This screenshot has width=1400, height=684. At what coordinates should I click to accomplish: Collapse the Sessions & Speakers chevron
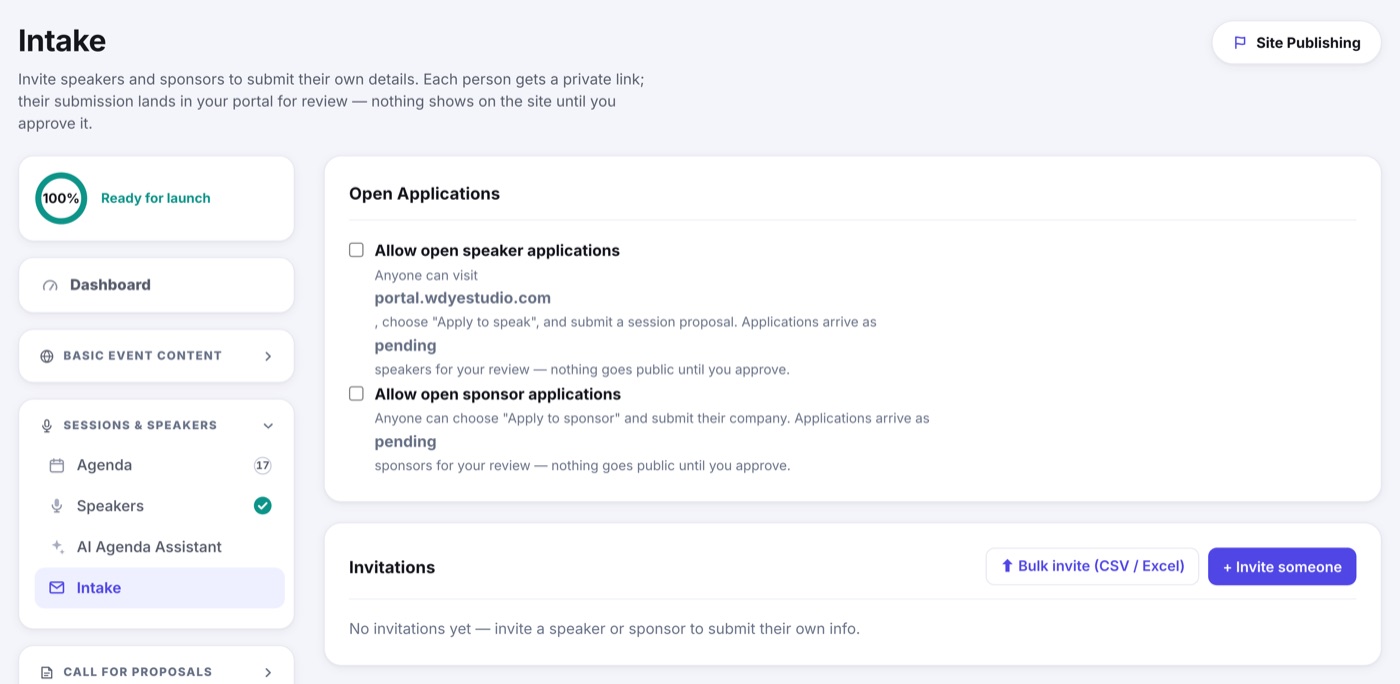[268, 426]
